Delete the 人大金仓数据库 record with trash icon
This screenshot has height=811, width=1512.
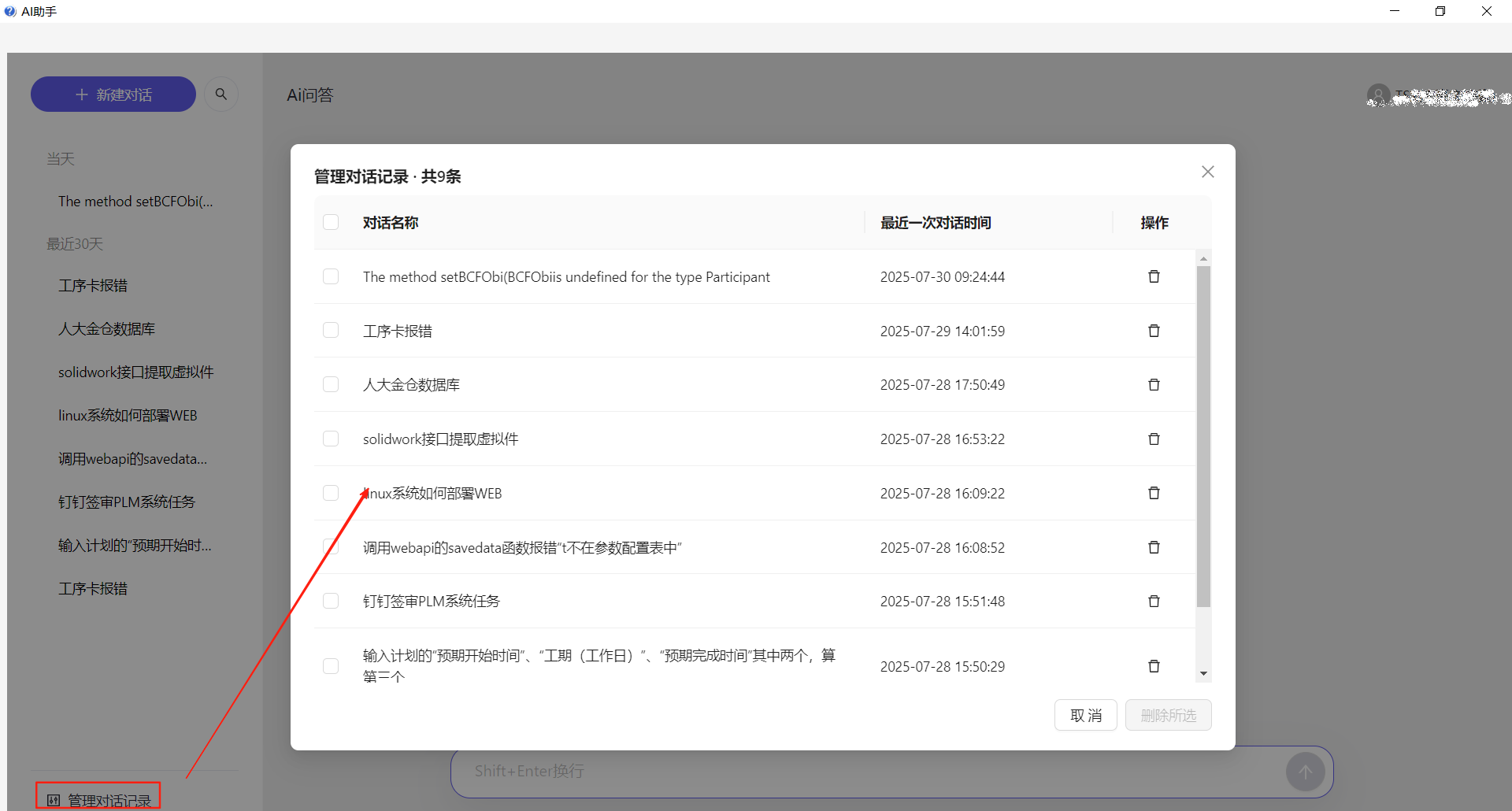click(1154, 384)
